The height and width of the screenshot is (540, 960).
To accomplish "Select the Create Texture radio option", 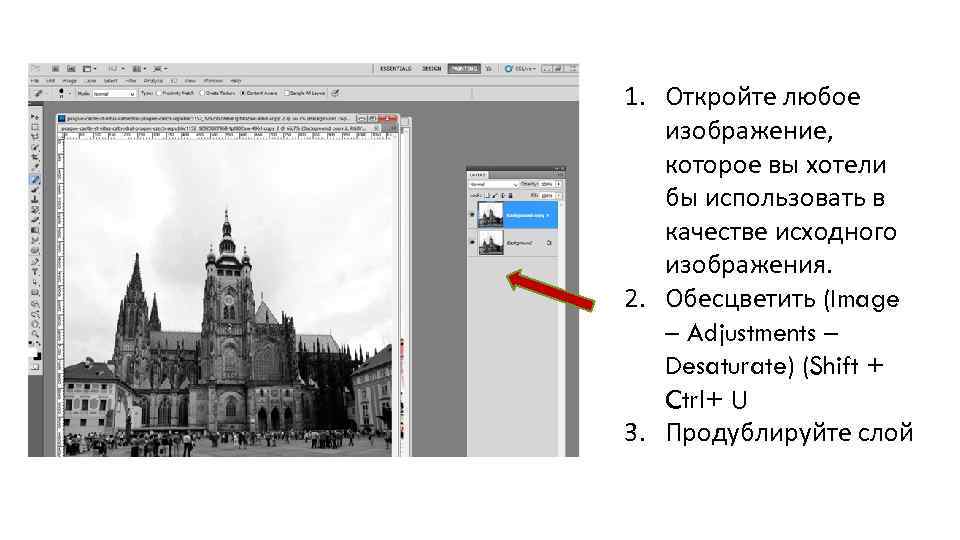I will click(202, 93).
